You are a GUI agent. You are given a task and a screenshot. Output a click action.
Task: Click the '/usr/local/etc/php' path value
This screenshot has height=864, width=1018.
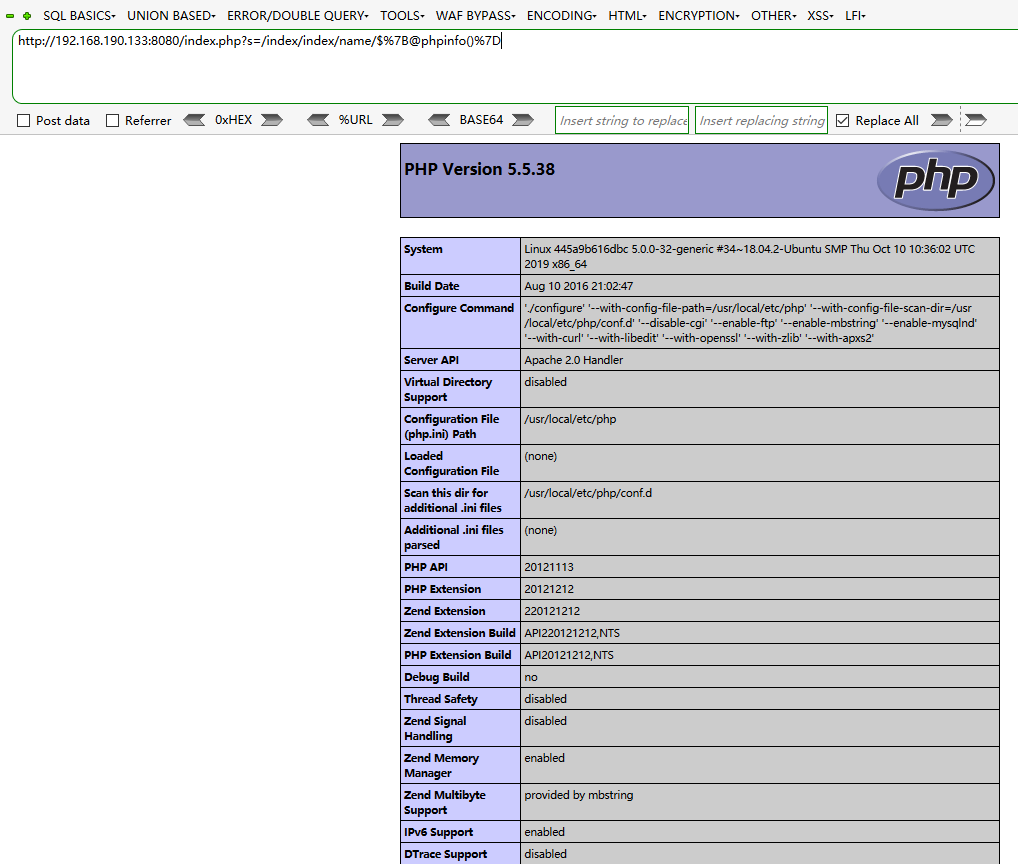click(x=570, y=419)
